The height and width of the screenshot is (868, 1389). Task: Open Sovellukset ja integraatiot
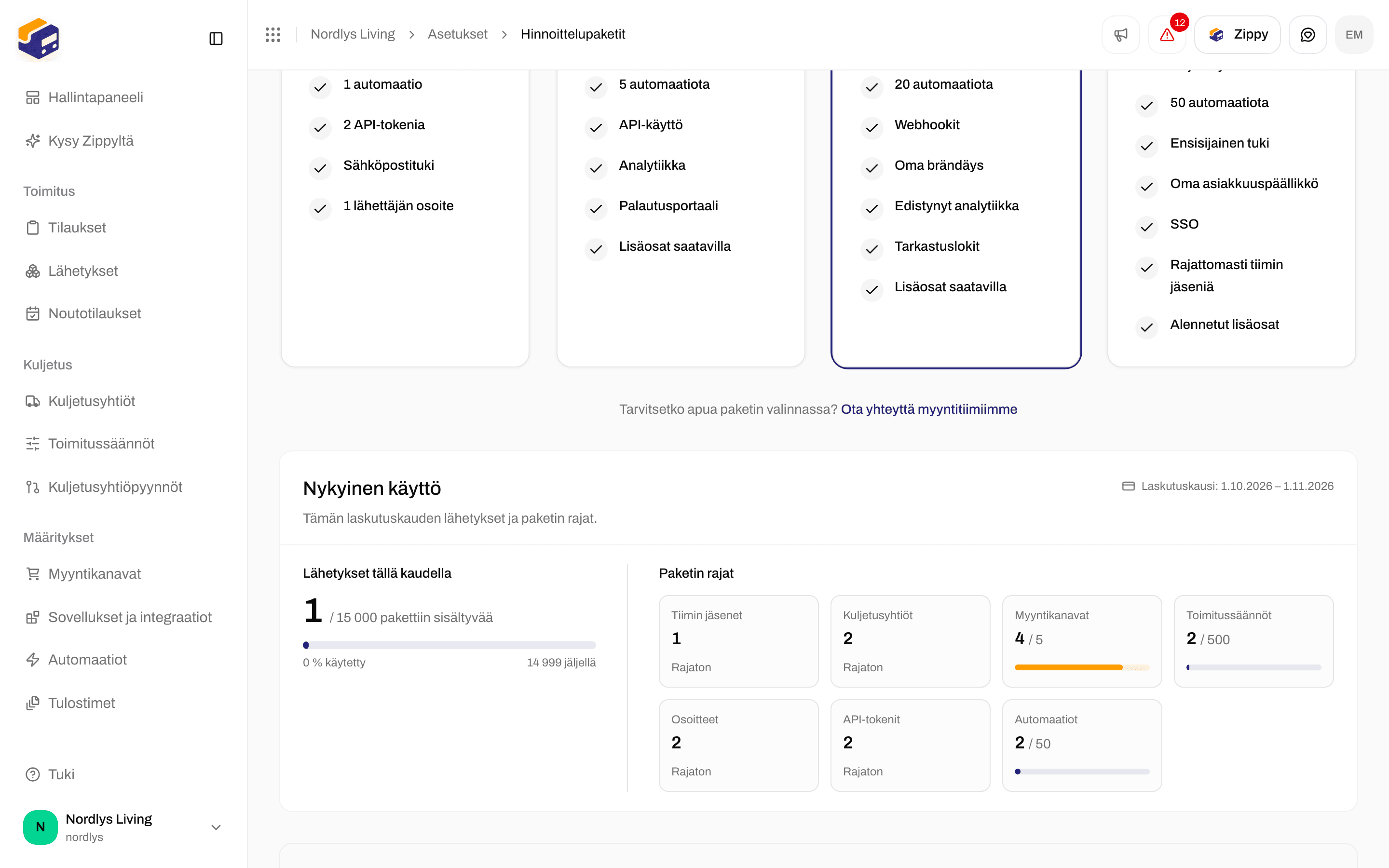click(x=123, y=617)
